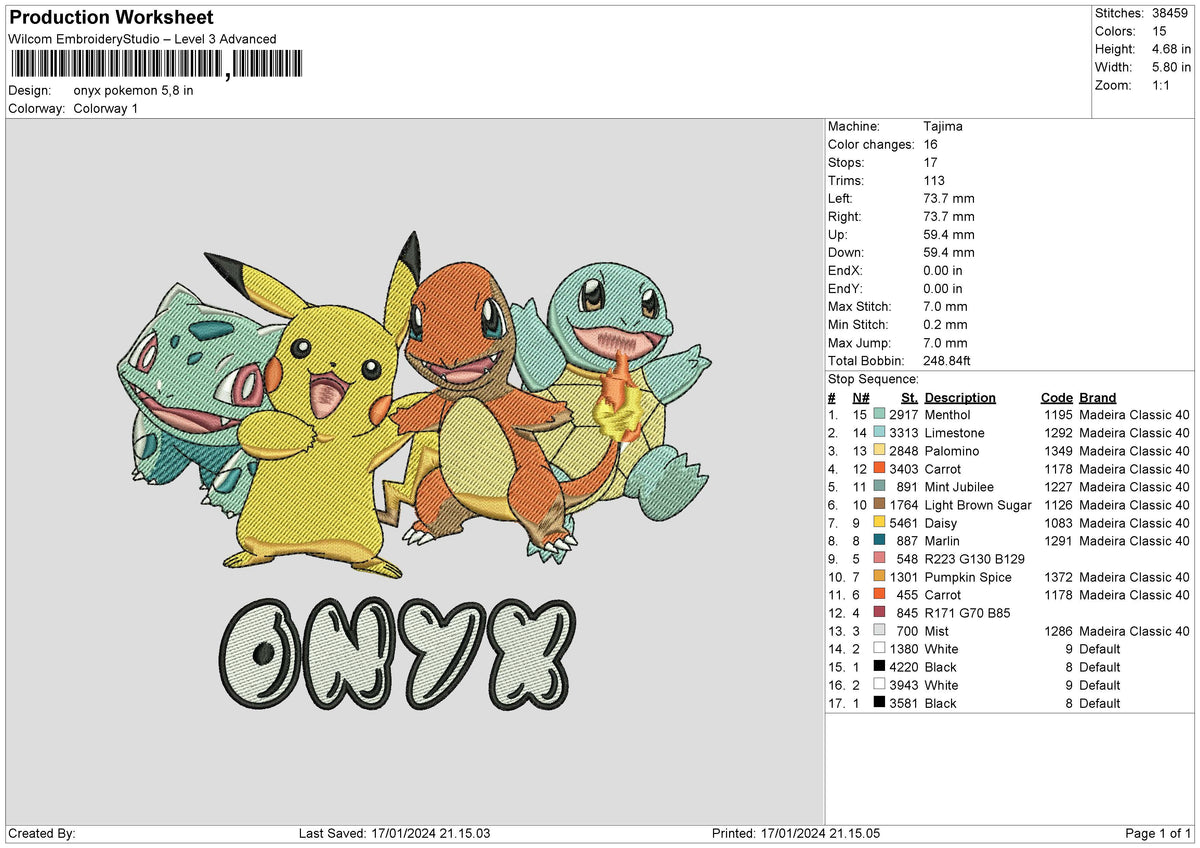1200x848 pixels.
Task: Click the Mint Jubilee color swatch
Action: pyautogui.click(x=879, y=486)
